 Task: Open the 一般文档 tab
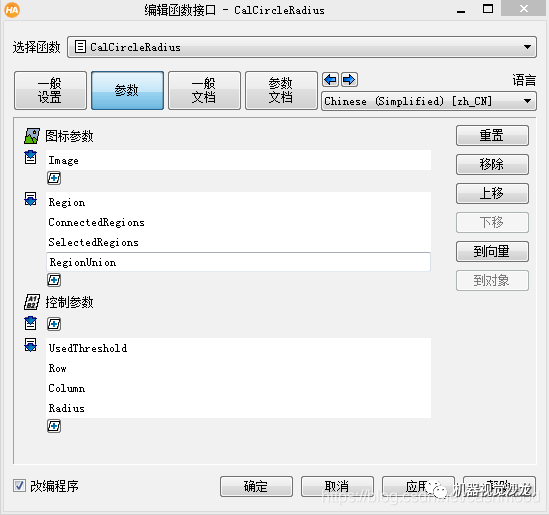click(x=204, y=91)
